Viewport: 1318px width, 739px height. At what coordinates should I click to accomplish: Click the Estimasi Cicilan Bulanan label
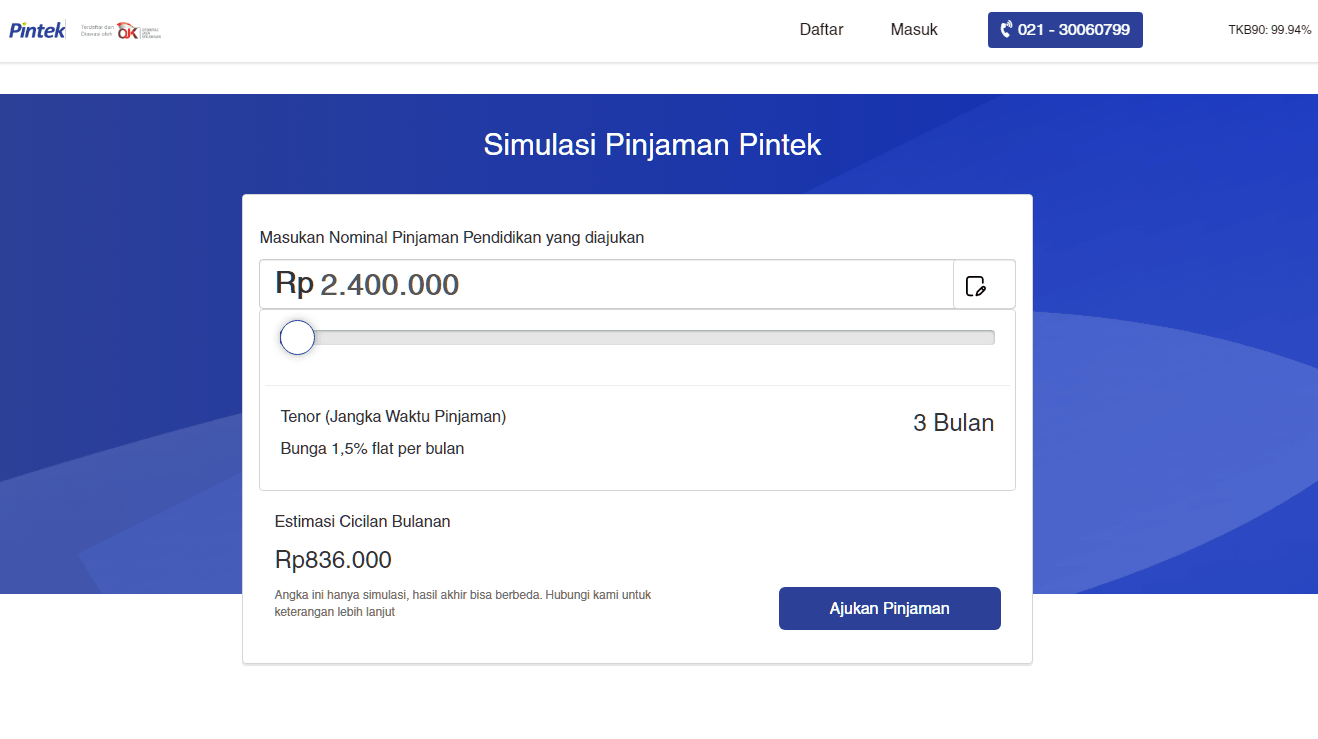[x=362, y=522]
